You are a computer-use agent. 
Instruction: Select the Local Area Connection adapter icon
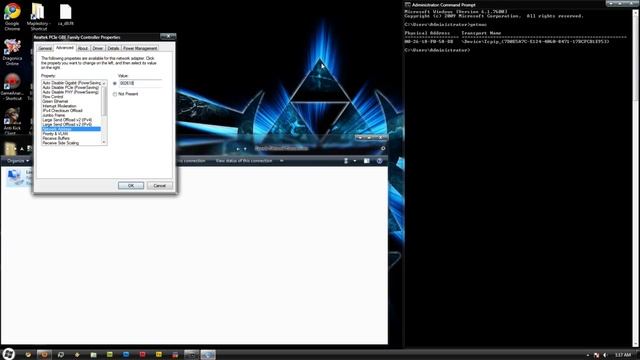15,178
